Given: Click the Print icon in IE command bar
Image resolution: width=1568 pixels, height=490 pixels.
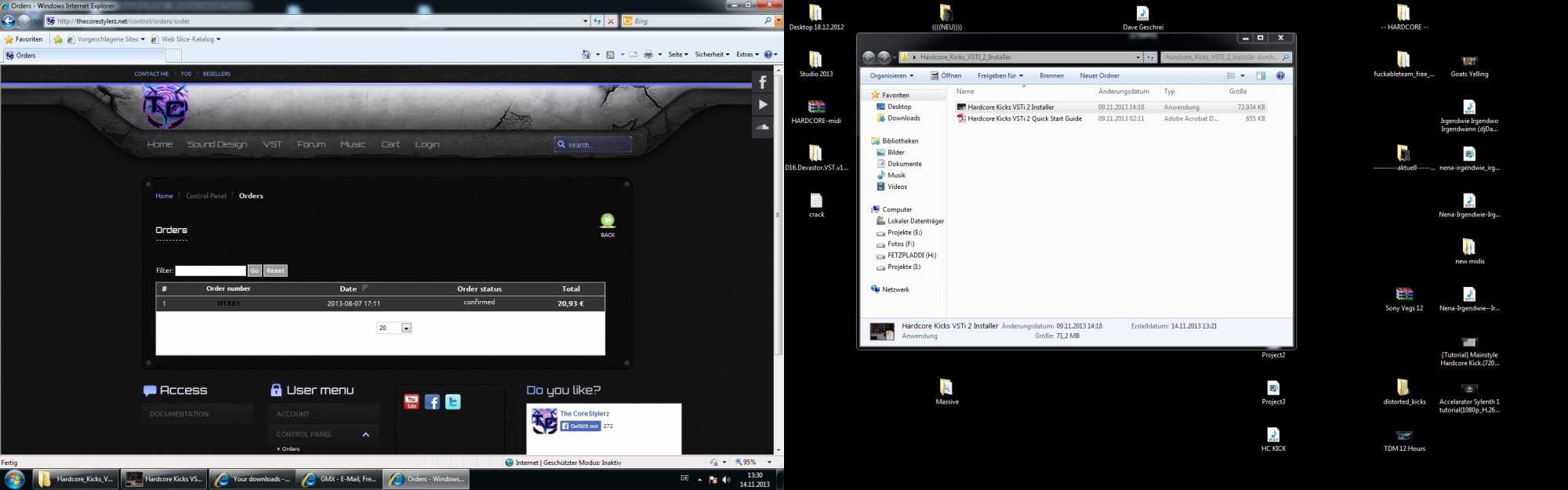Looking at the screenshot, I should 648,55.
